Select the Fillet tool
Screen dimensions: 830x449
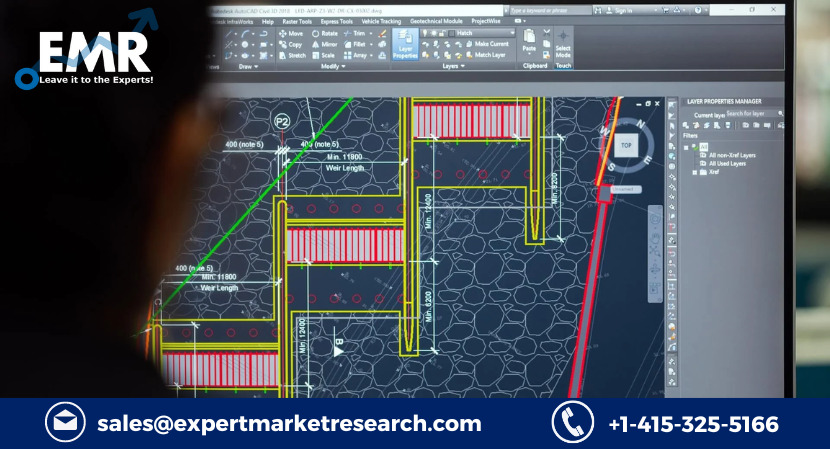point(355,44)
